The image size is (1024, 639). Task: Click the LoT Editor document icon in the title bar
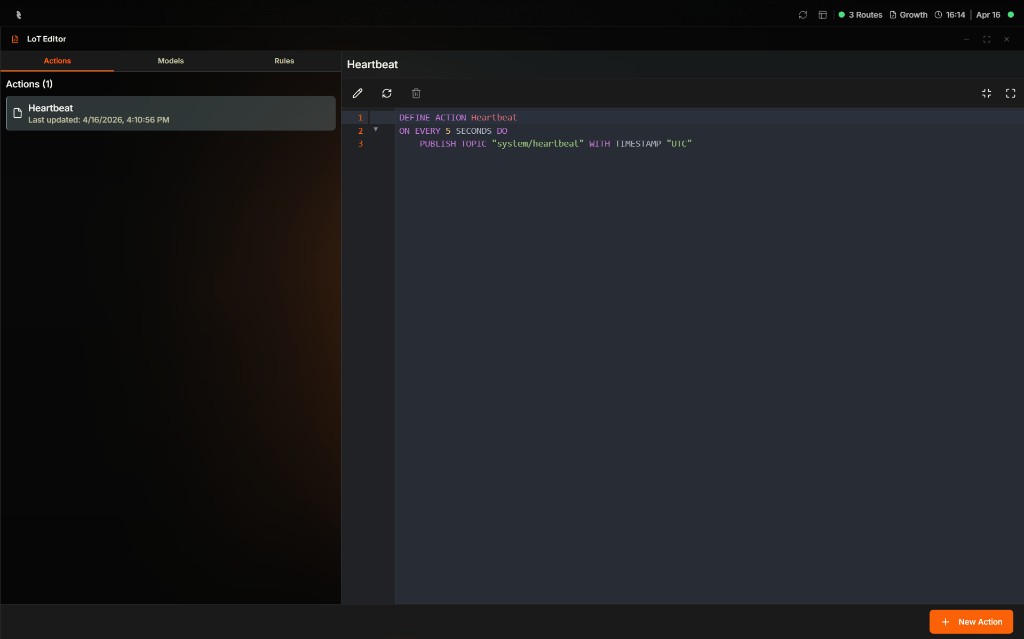pos(15,39)
